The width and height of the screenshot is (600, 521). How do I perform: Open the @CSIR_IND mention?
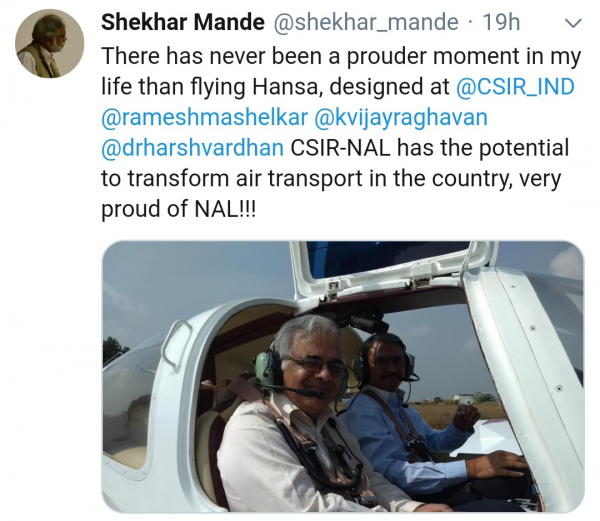point(515,87)
